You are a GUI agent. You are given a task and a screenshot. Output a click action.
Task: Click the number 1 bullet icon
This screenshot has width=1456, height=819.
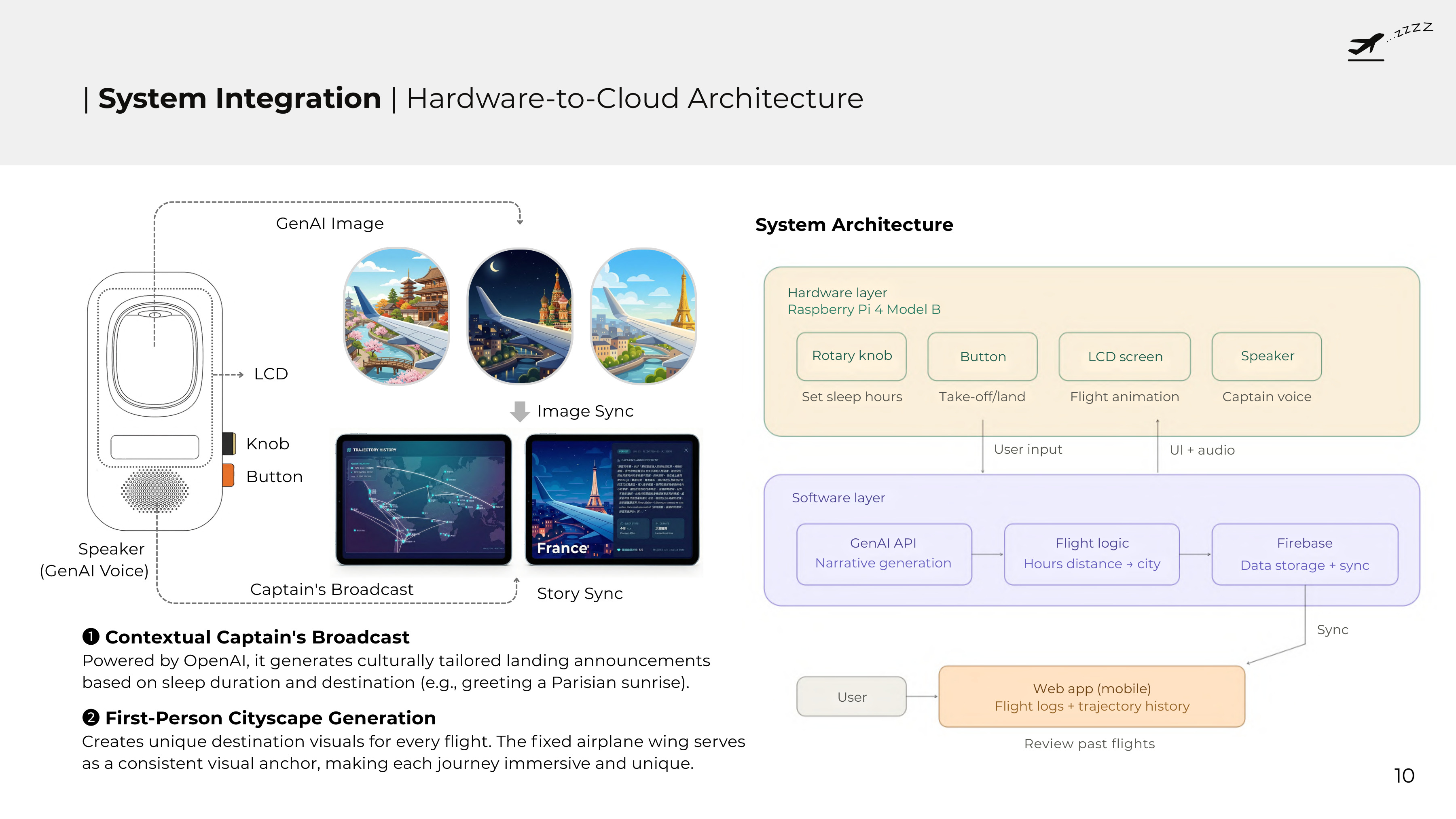click(91, 637)
